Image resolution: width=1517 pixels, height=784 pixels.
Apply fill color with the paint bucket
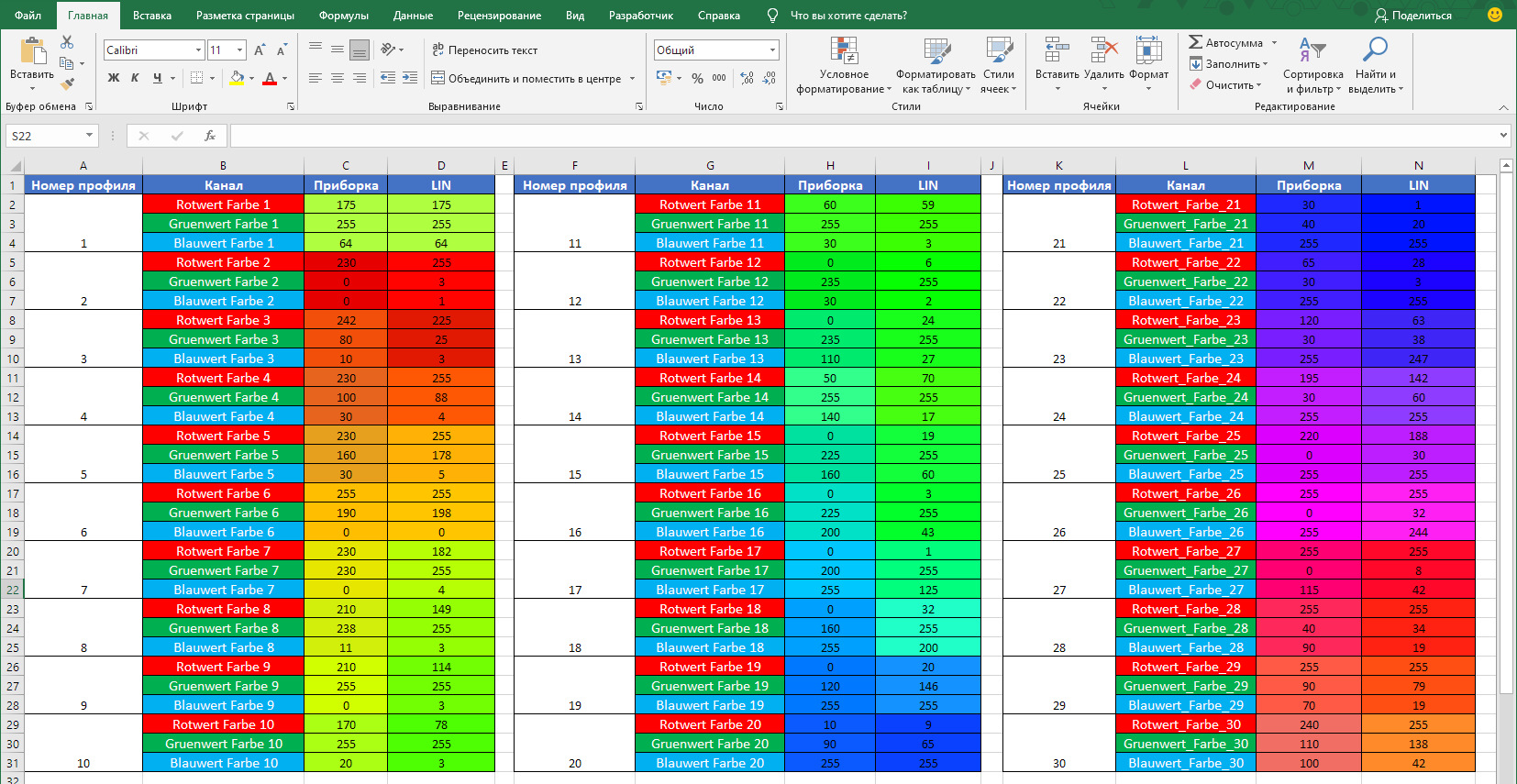pos(237,78)
